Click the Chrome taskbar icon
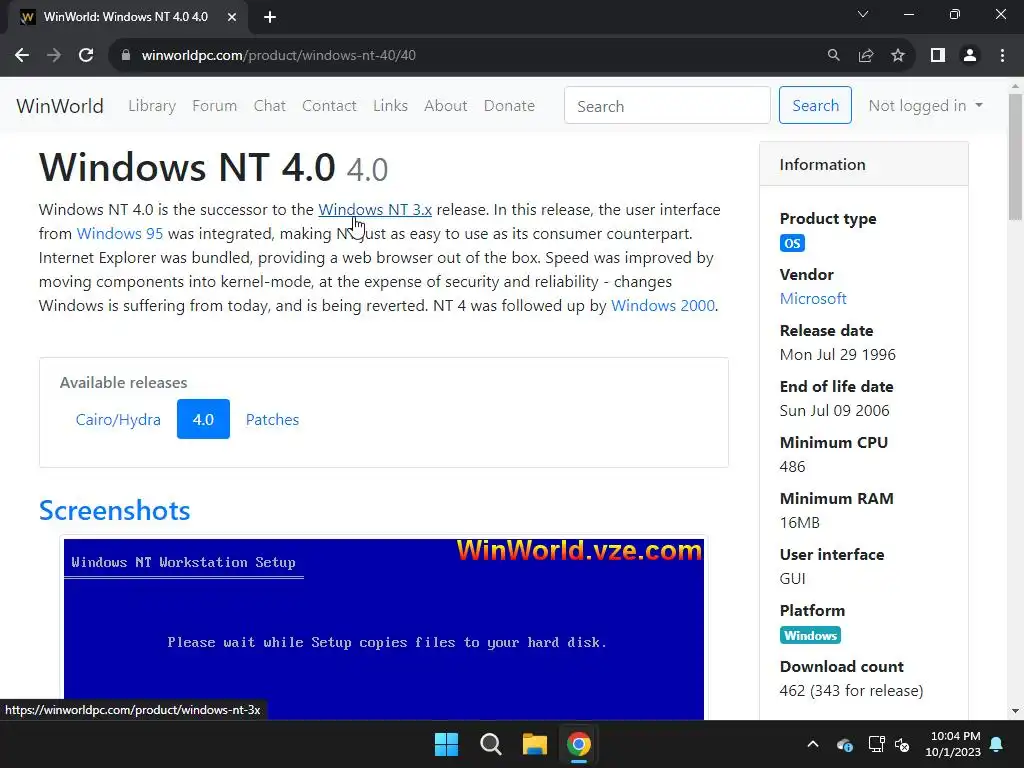Viewport: 1024px width, 768px height. pos(579,744)
